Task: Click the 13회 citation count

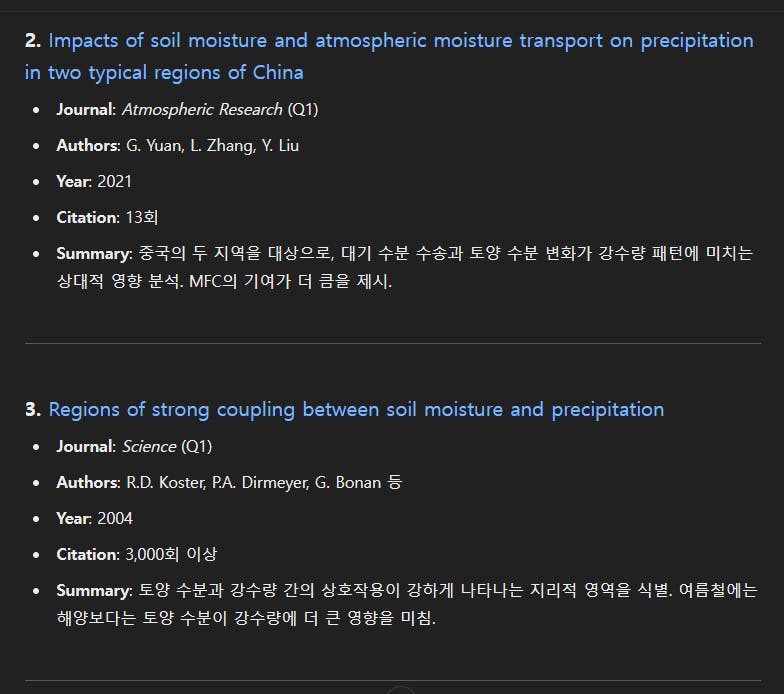Action: point(142,218)
